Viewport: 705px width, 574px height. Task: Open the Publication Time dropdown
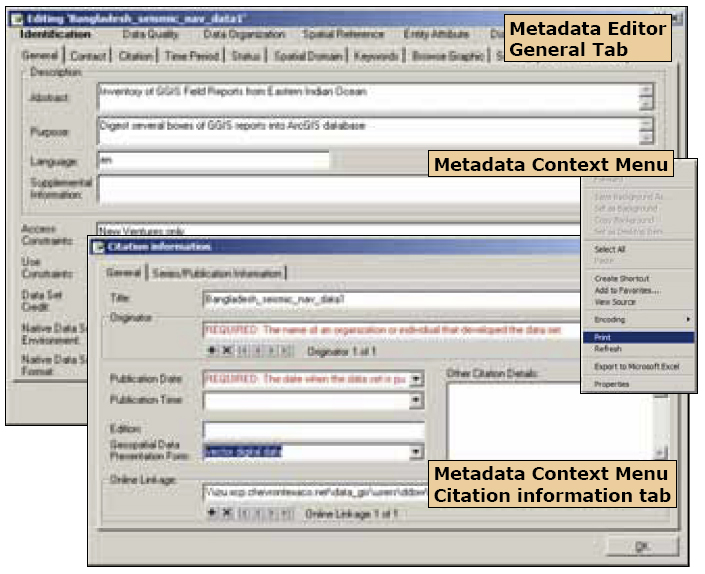coord(417,401)
